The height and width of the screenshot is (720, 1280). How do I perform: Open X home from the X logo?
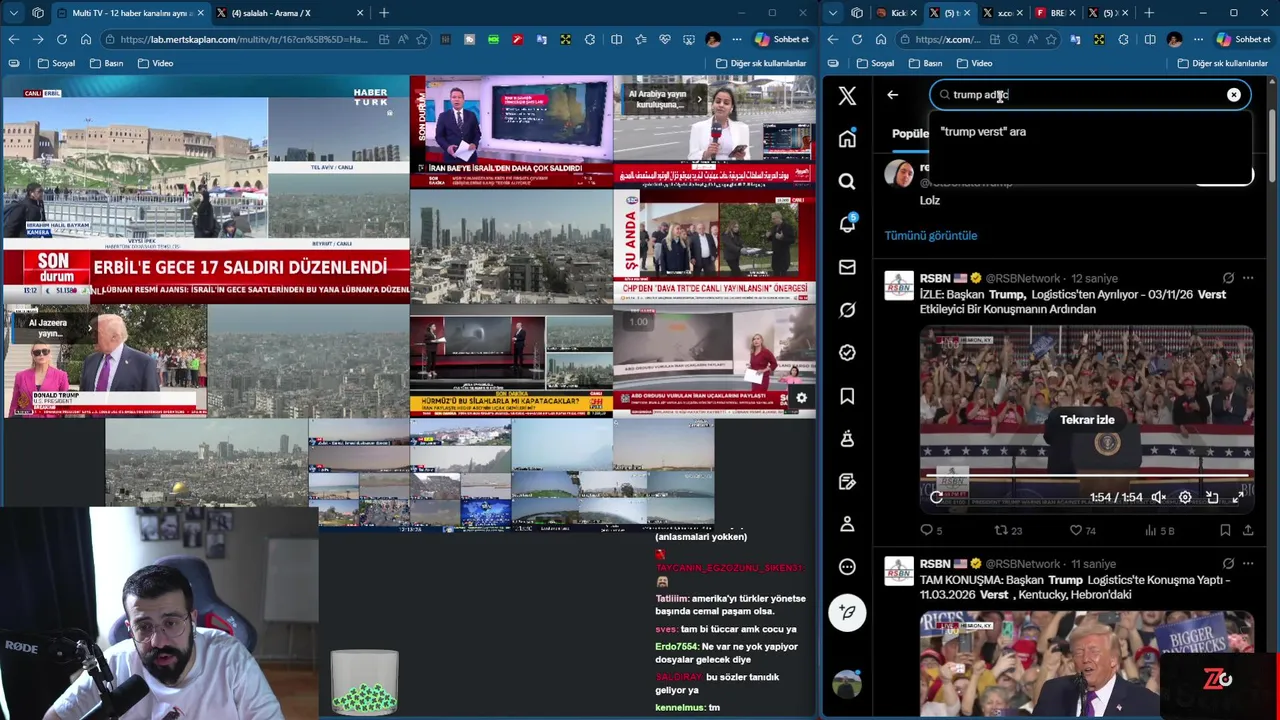(847, 96)
